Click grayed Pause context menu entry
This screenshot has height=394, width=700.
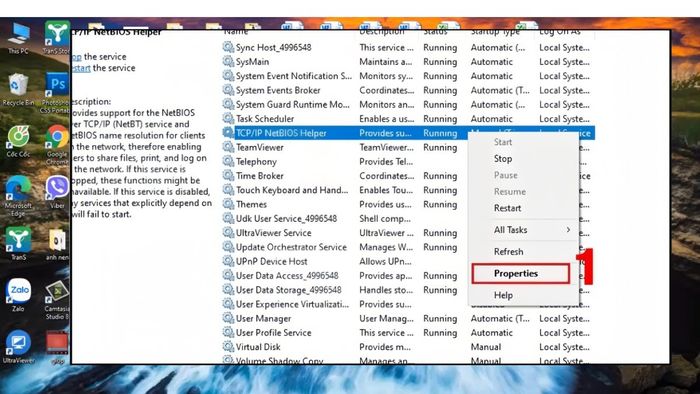point(523,175)
